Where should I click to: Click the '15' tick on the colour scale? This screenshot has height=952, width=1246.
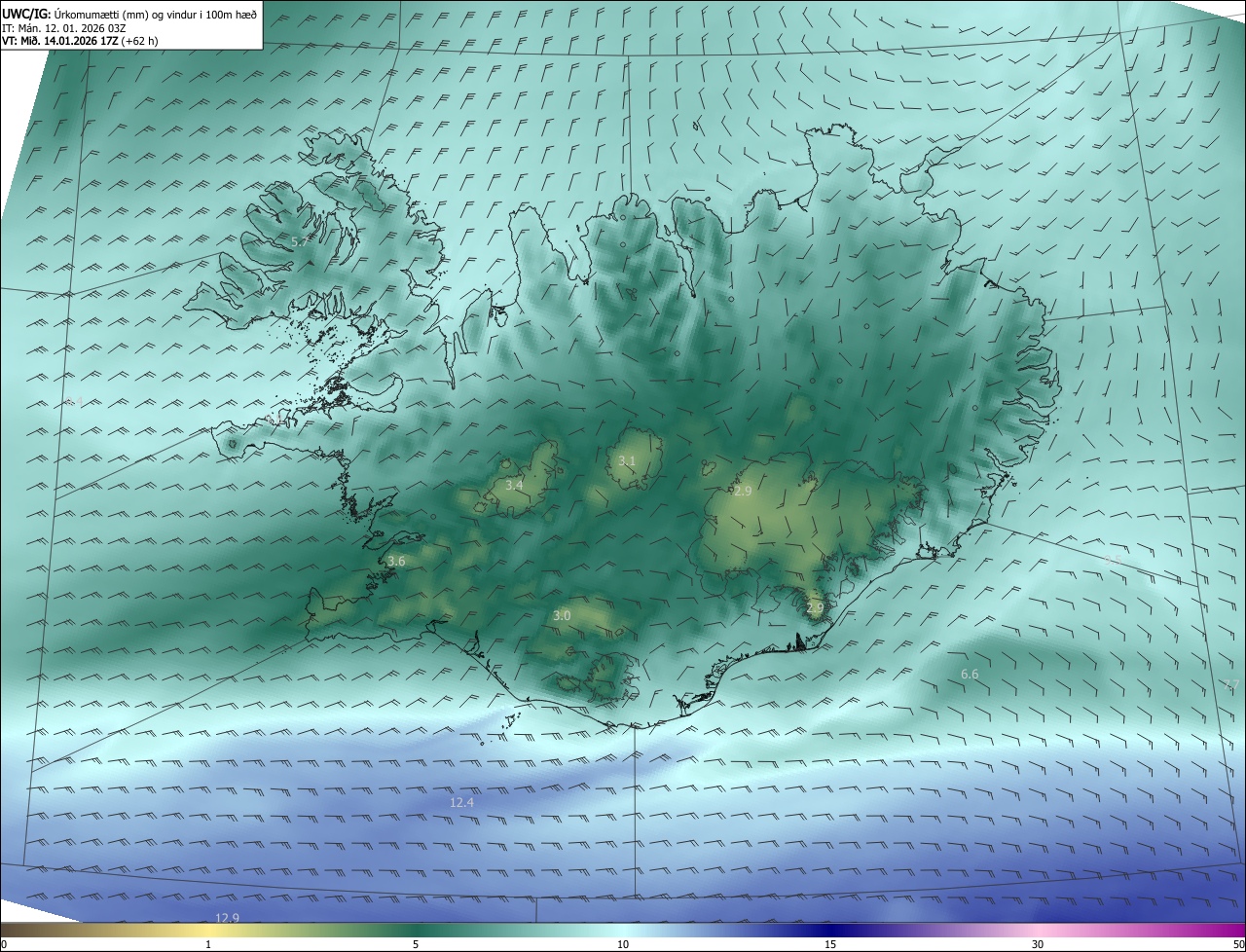tap(830, 944)
